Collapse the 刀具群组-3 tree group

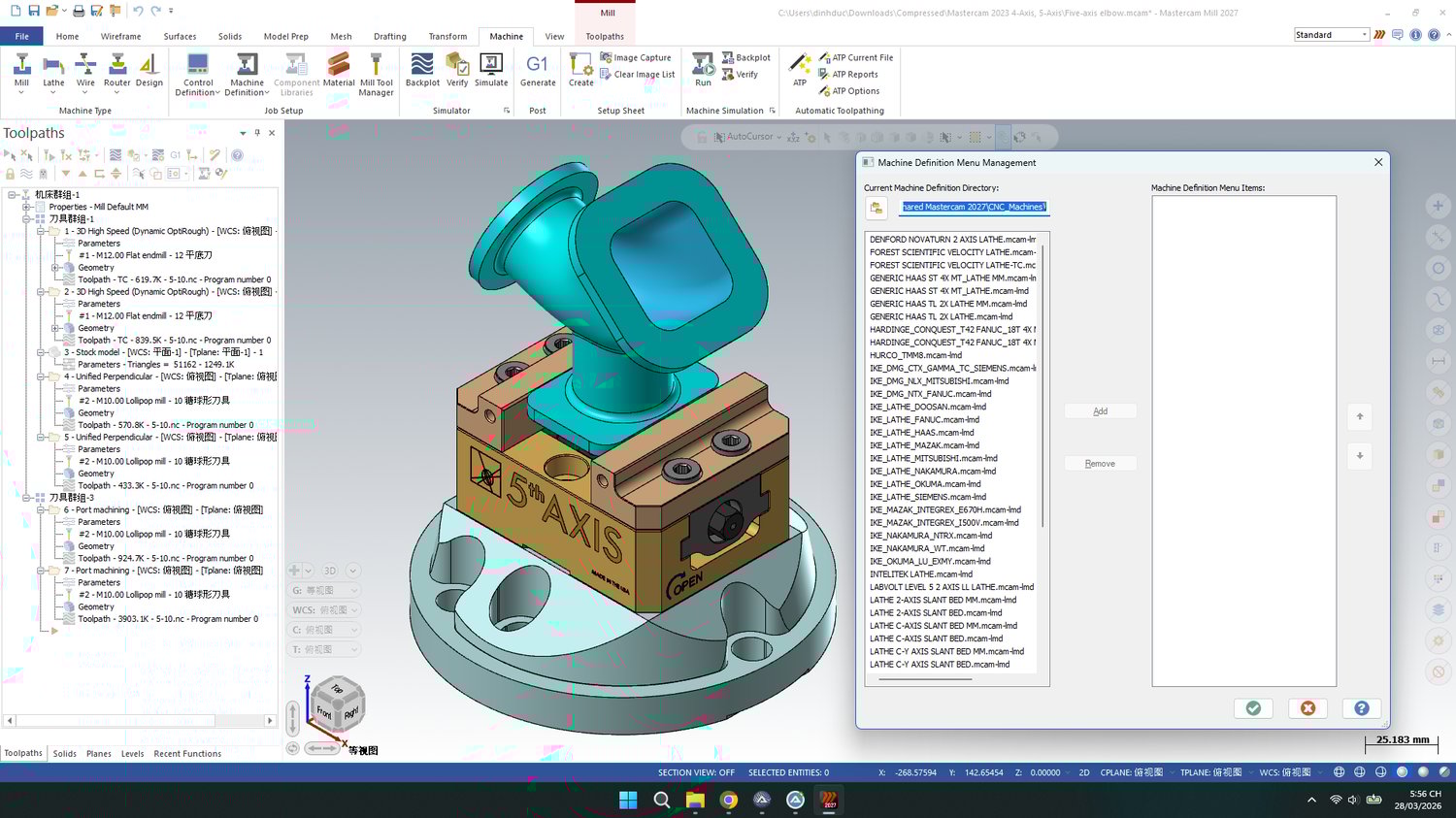point(27,498)
